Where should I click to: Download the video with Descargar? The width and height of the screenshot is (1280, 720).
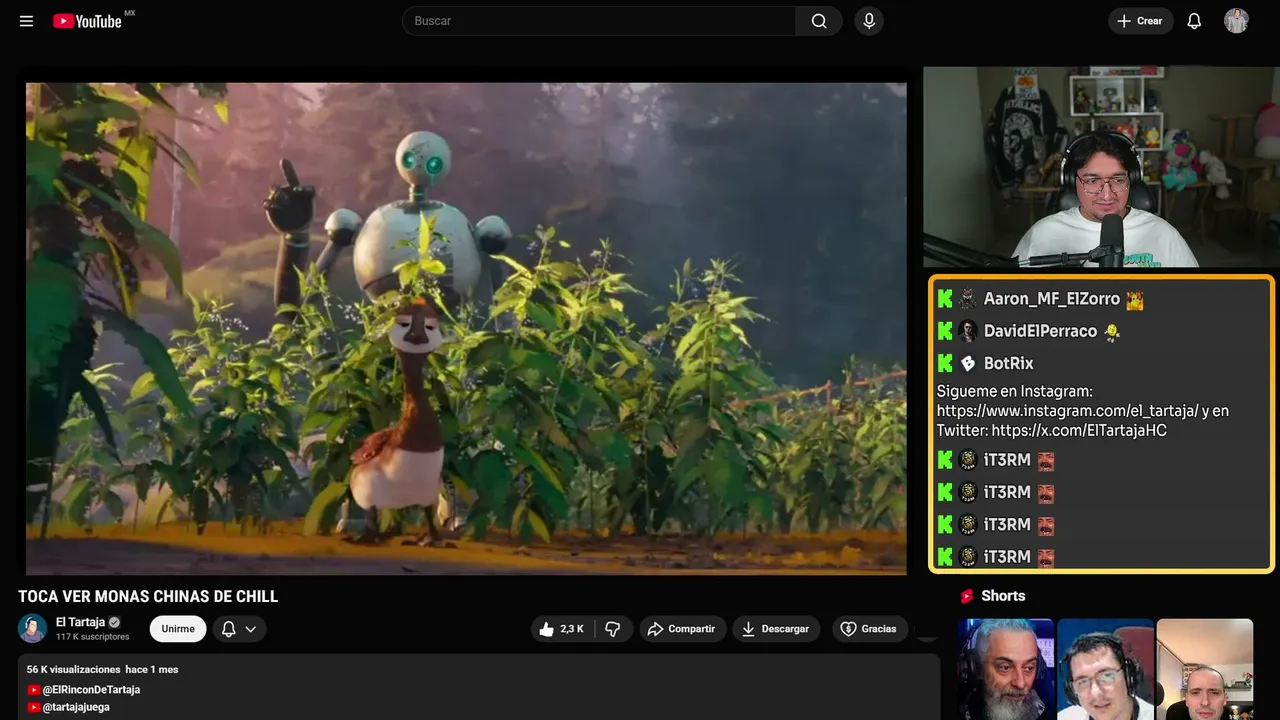[776, 629]
